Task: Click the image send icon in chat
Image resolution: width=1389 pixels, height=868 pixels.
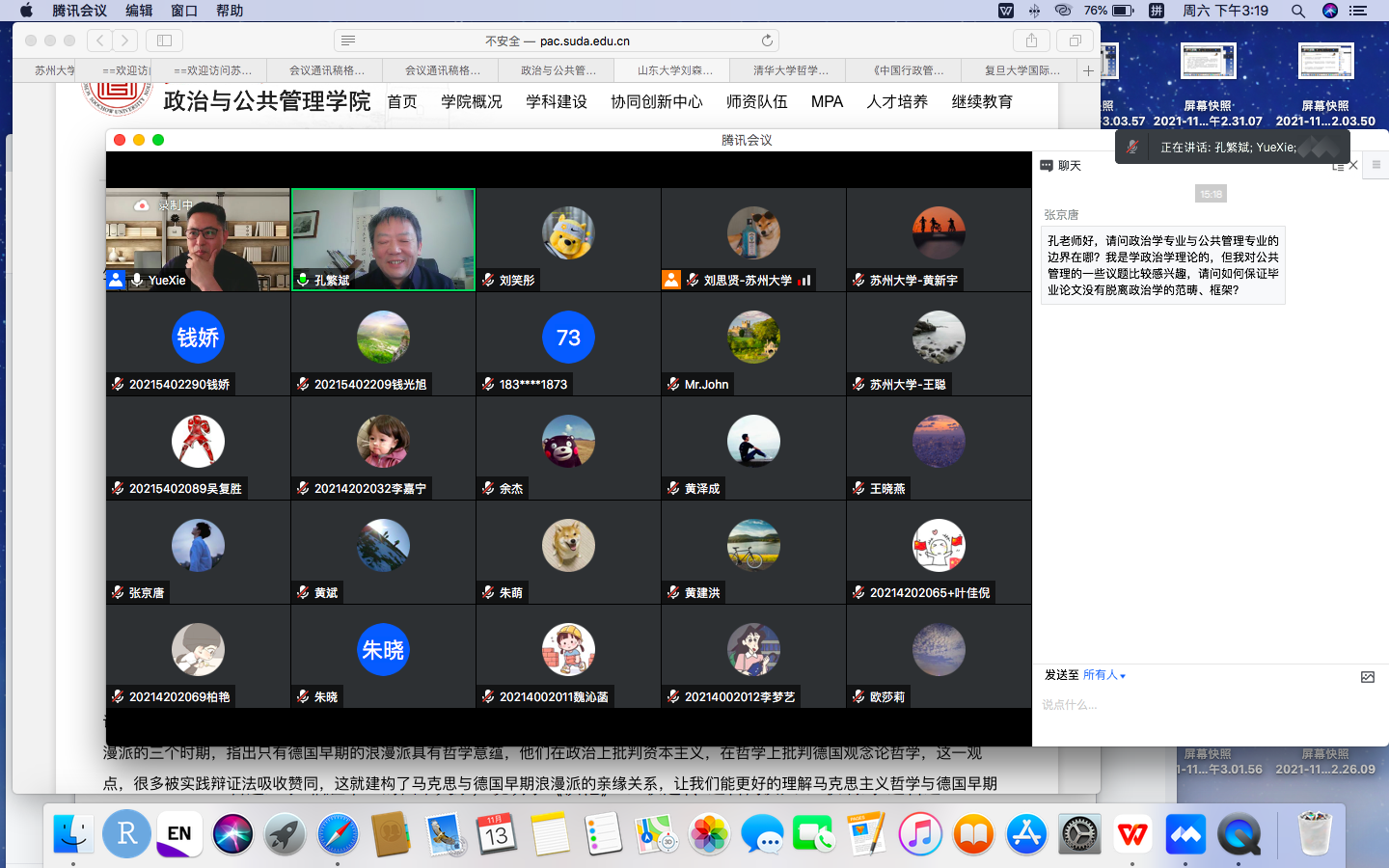Action: 1367,677
